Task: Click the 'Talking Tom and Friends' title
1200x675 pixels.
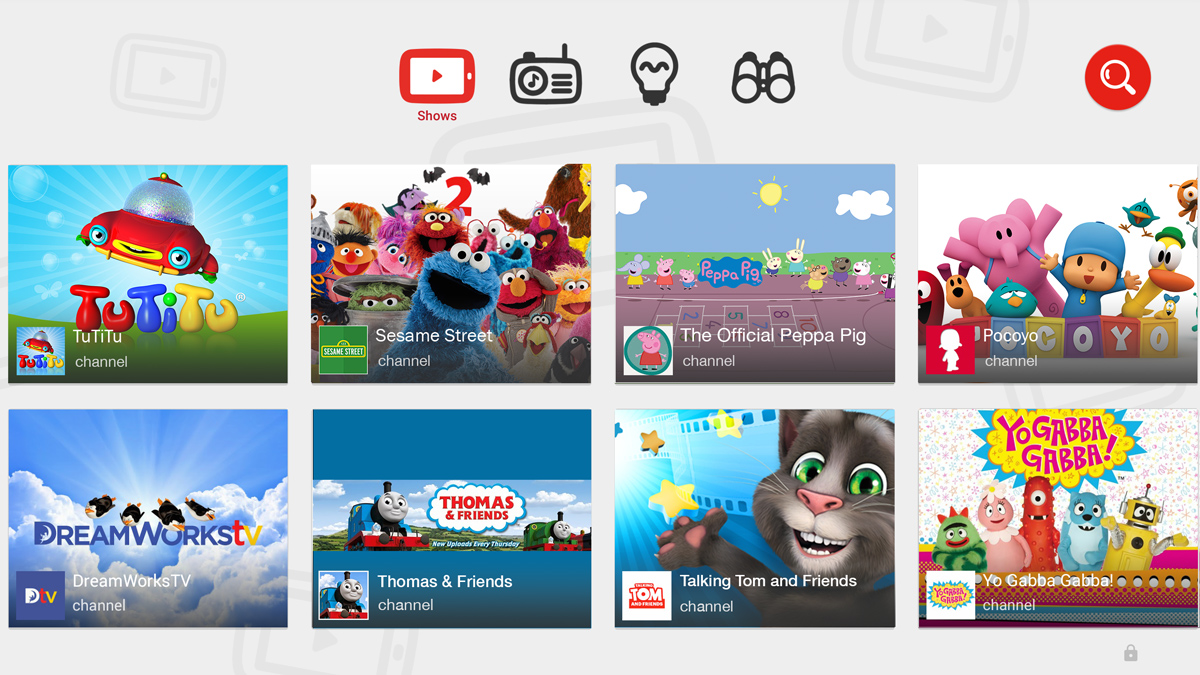Action: coord(768,581)
